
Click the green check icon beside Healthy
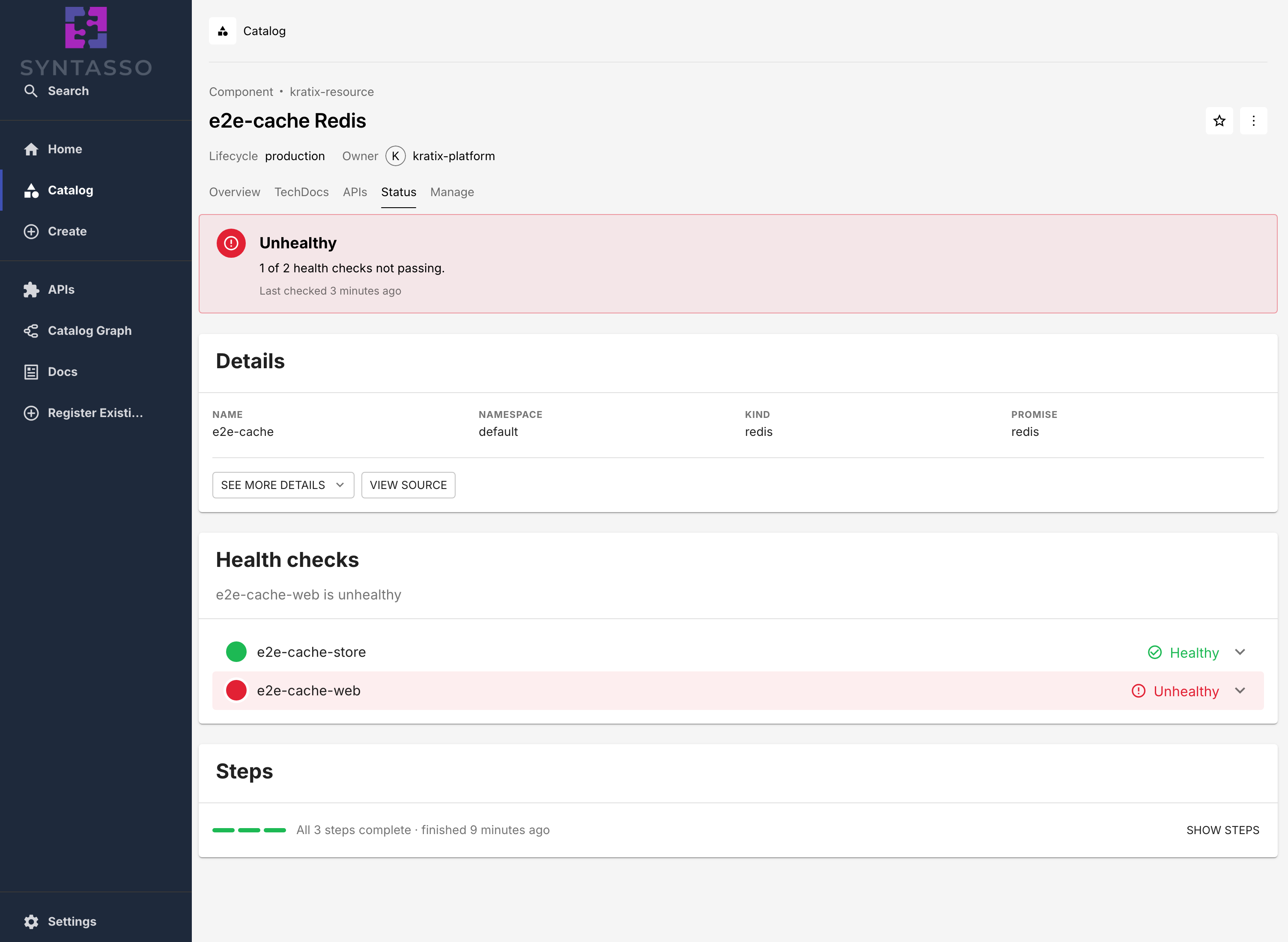point(1154,652)
